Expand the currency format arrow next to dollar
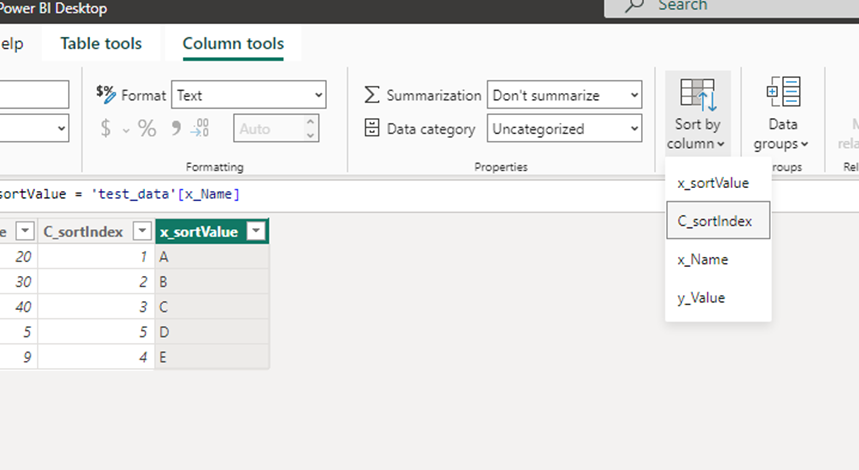Viewport: 859px width, 470px height. pyautogui.click(x=126, y=130)
